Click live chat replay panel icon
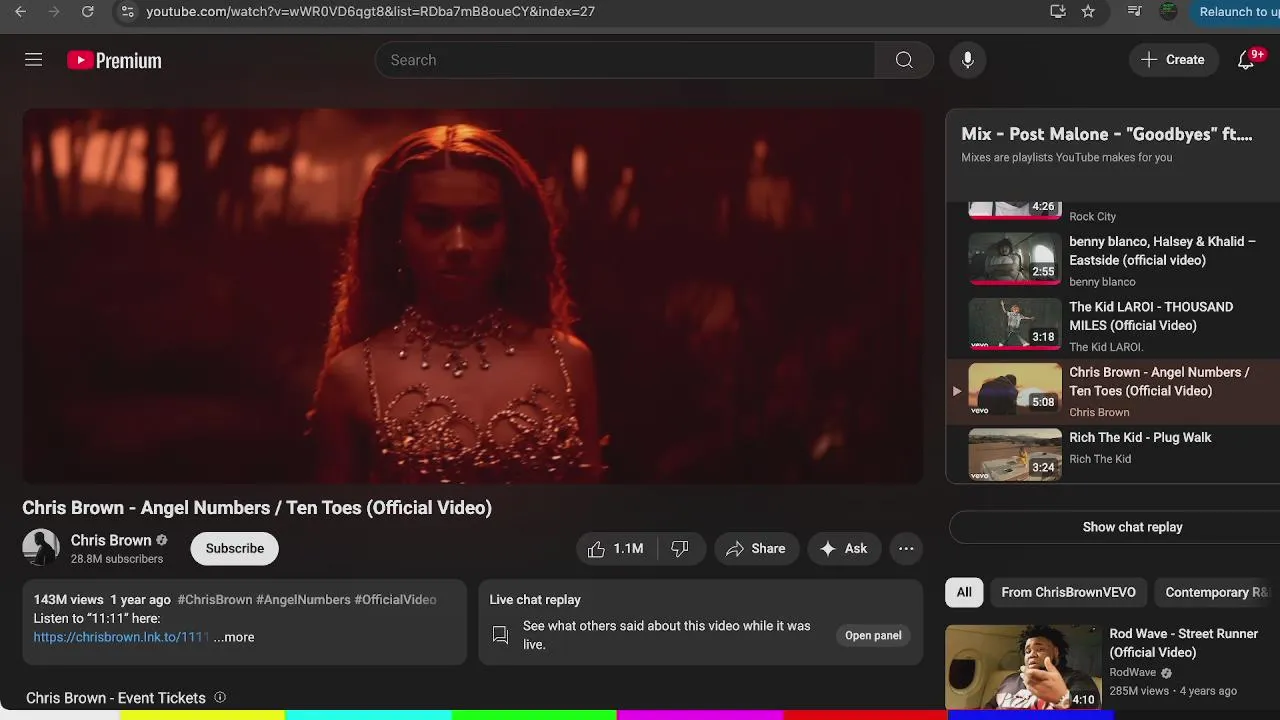 coord(501,635)
